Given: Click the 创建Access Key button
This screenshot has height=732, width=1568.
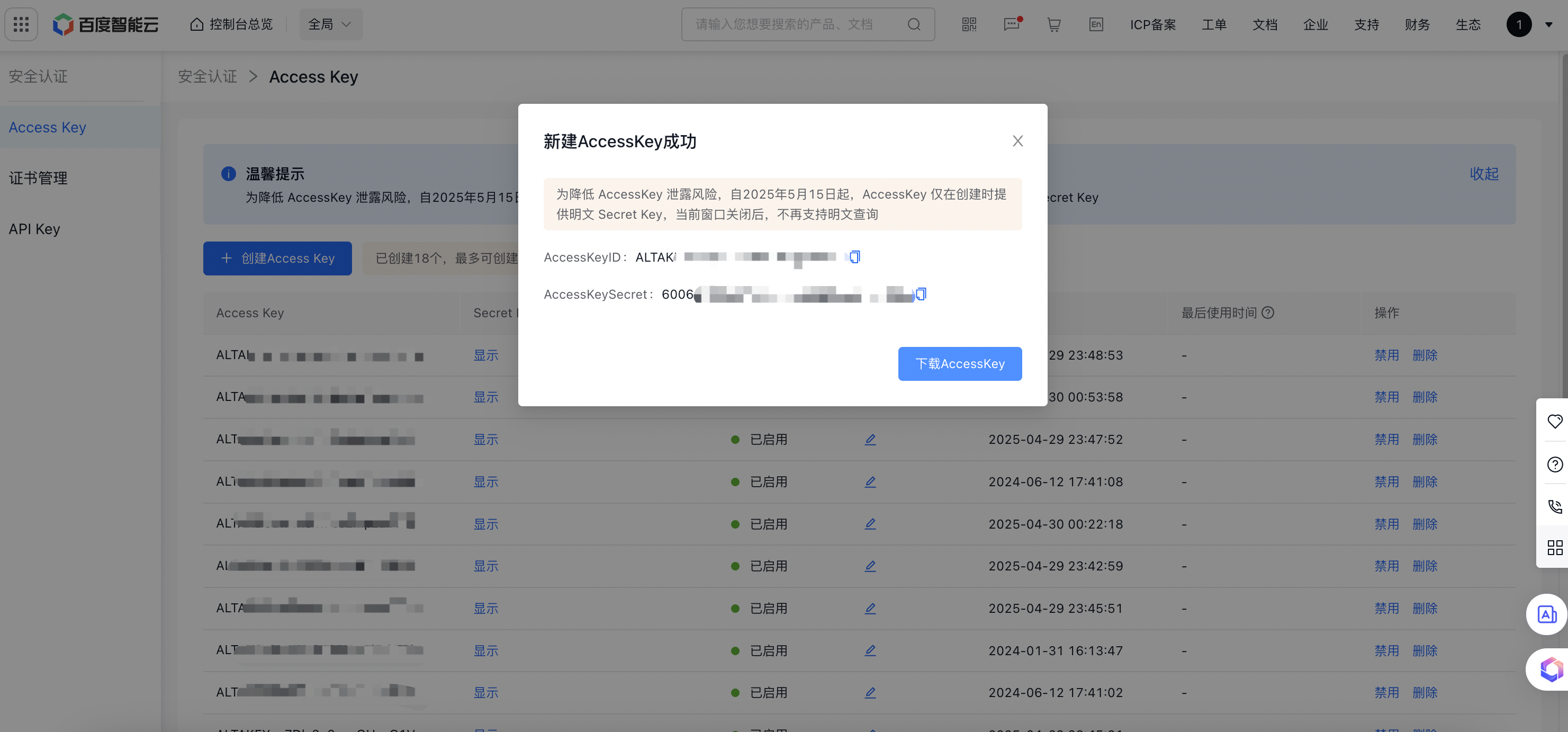Looking at the screenshot, I should pos(277,258).
